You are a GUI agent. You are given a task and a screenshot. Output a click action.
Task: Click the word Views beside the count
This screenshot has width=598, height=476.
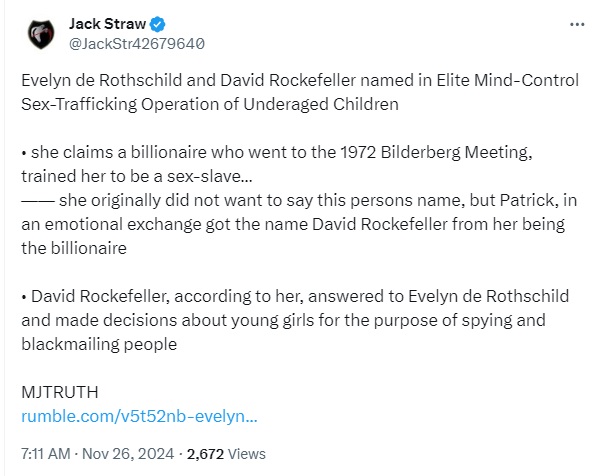click(246, 454)
